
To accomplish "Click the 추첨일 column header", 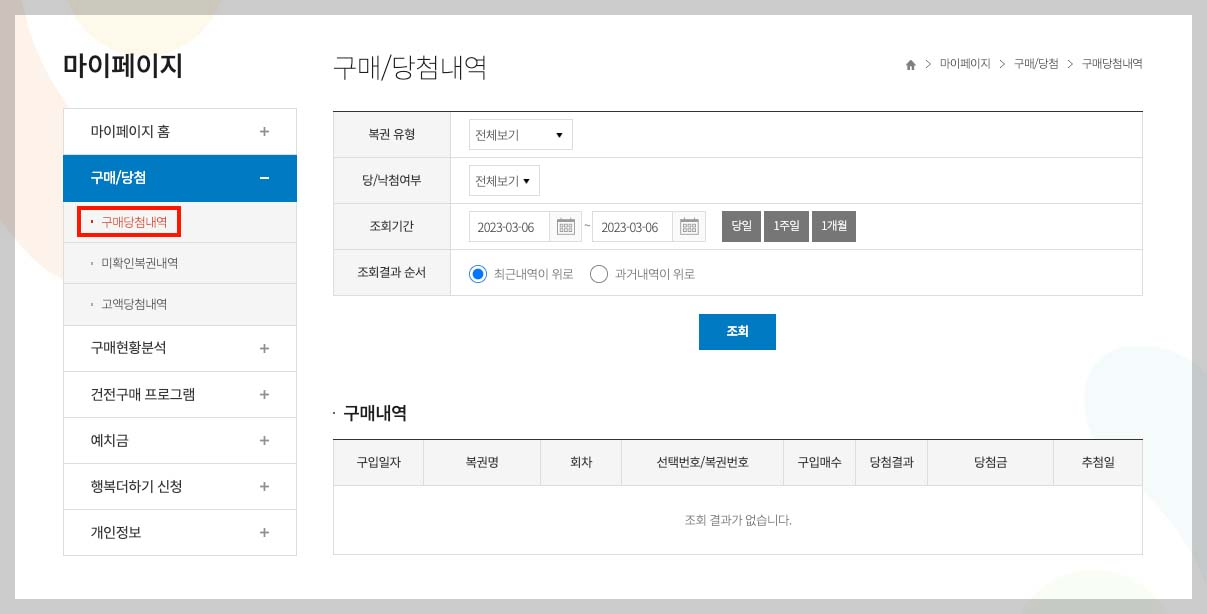I will pyautogui.click(x=1098, y=463).
